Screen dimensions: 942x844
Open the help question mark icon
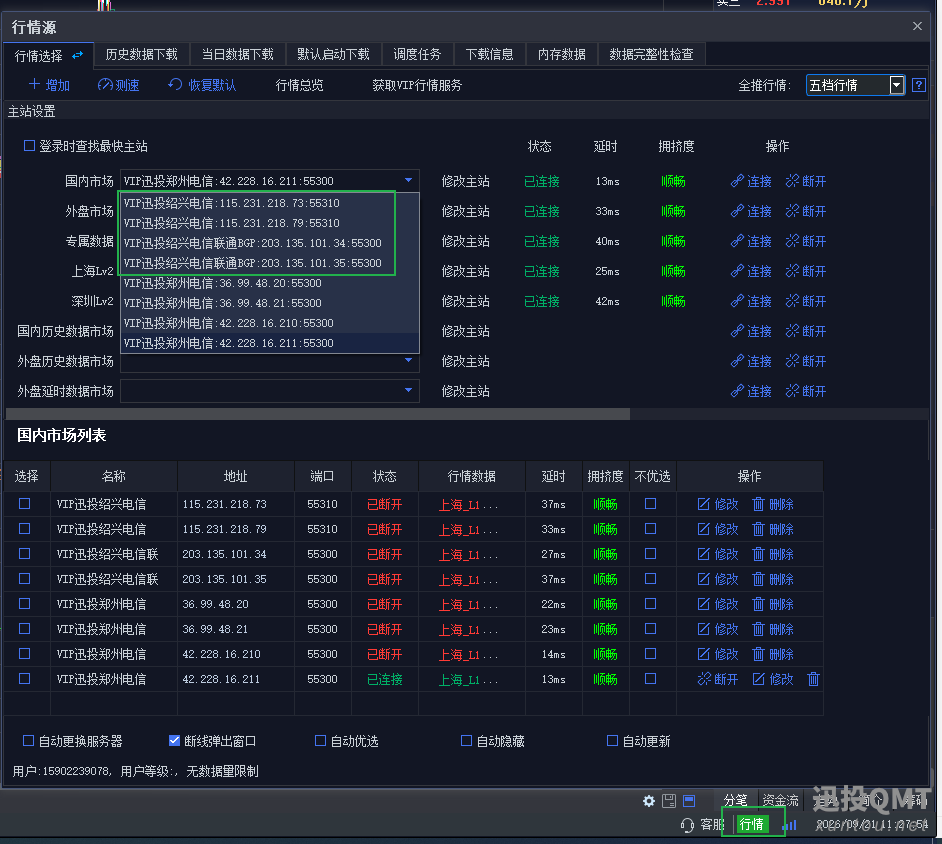918,85
